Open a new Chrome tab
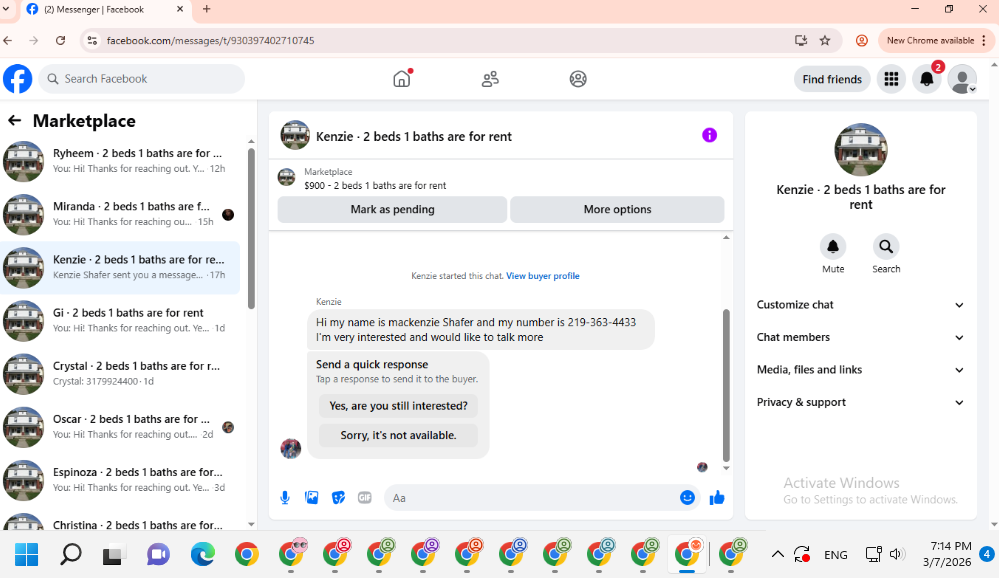 pyautogui.click(x=206, y=9)
